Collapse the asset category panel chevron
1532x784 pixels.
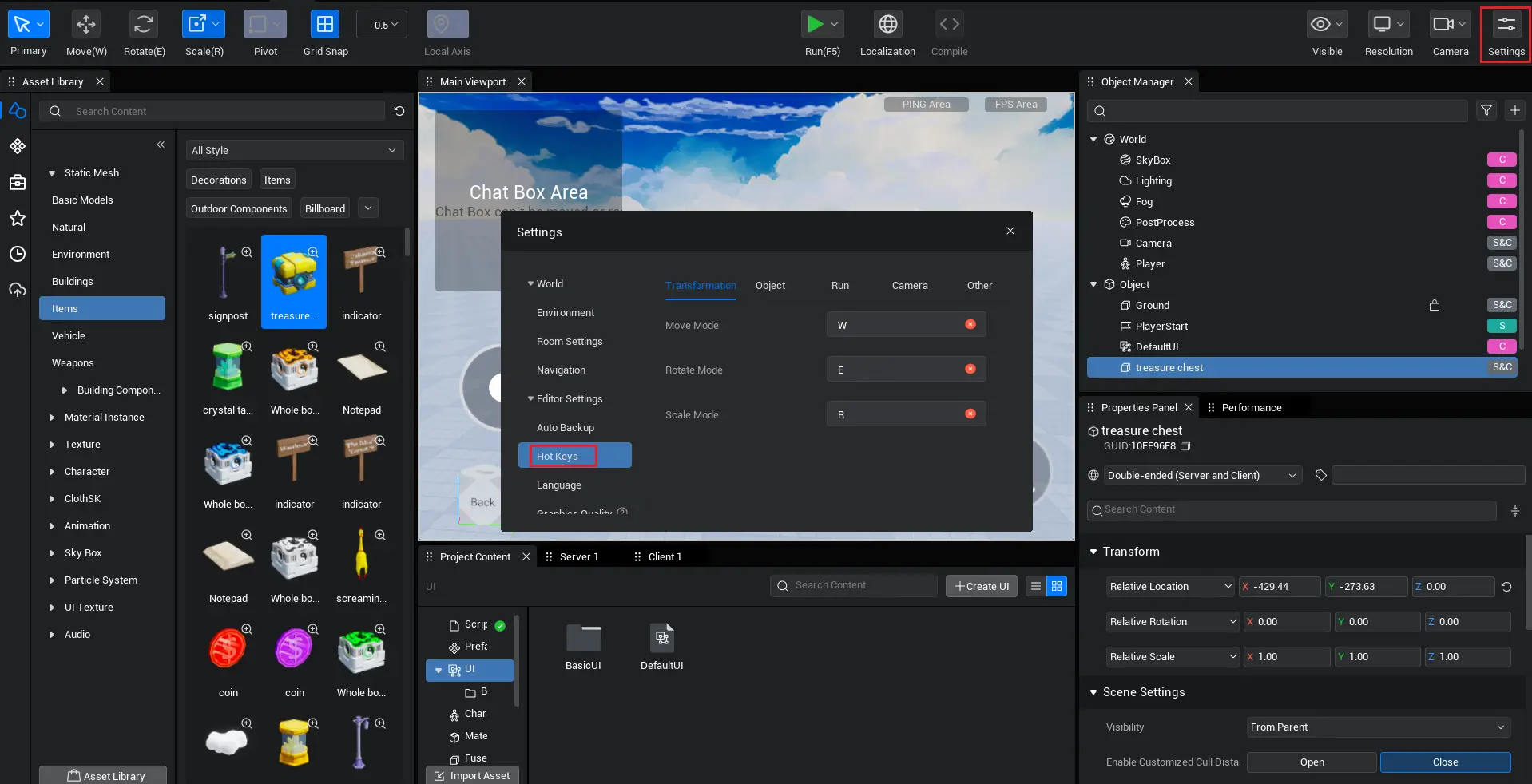pyautogui.click(x=161, y=145)
